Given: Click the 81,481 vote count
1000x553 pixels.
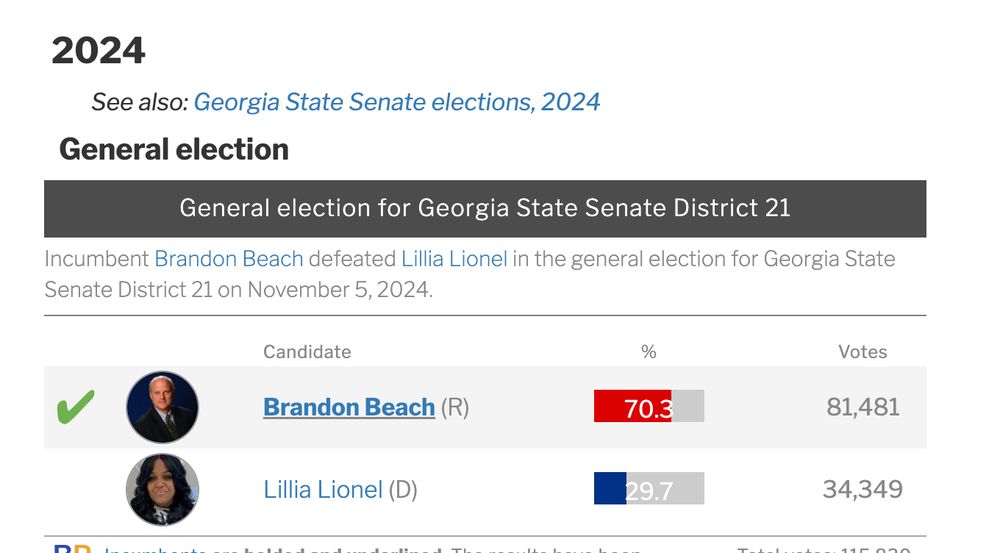Looking at the screenshot, I should [863, 407].
